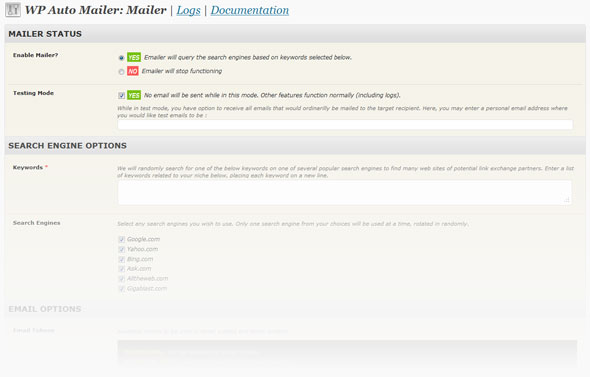This screenshot has height=377, width=590.
Task: Click into the Keywords text area
Action: tap(345, 193)
